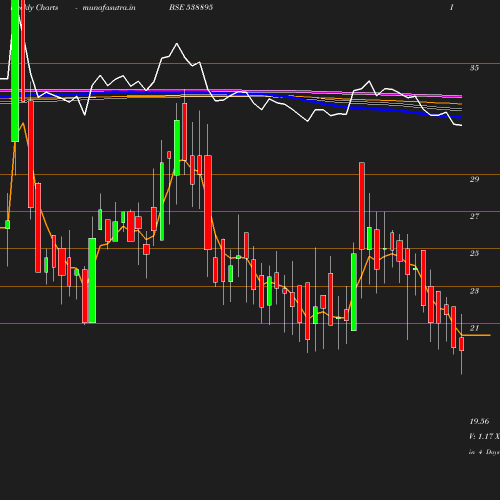Click the BSE stock code label

(191, 7)
